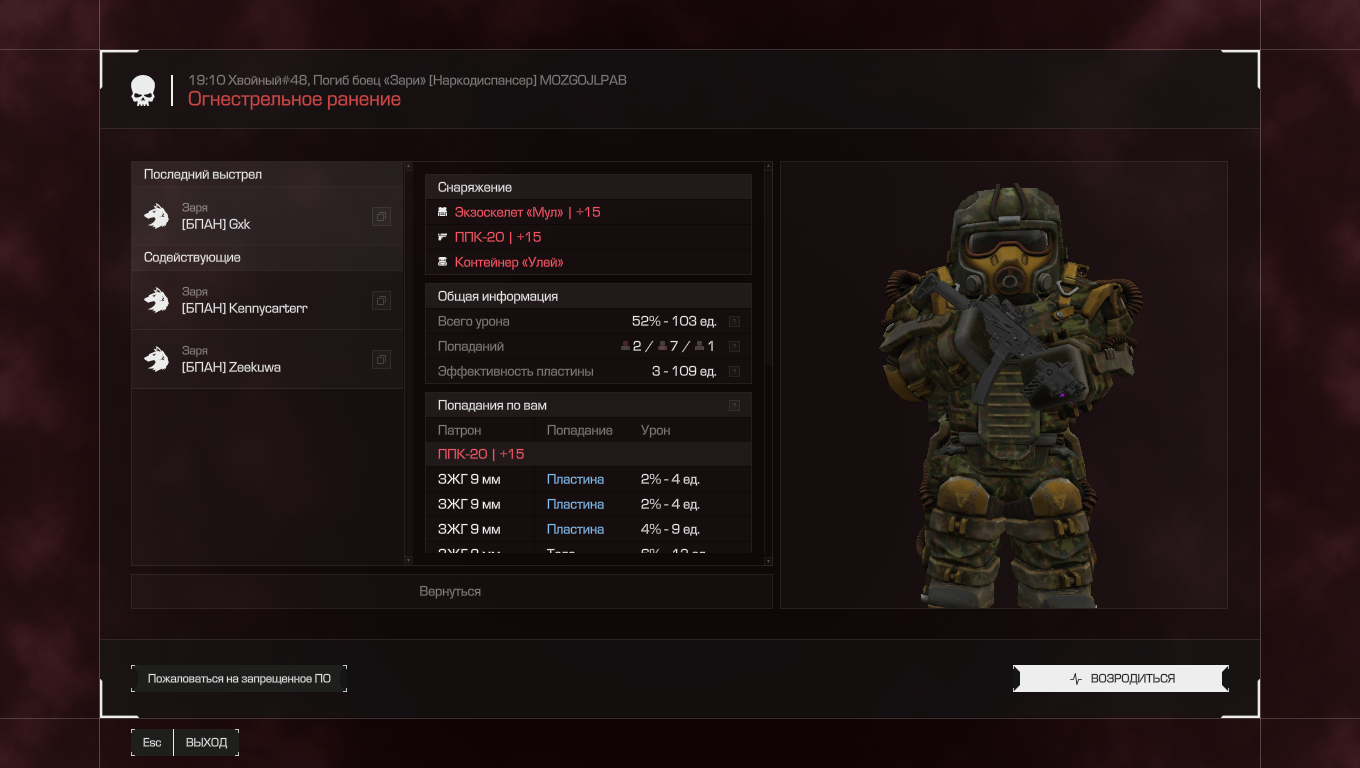Click the 52% - 103 ед. total damage value
The width and height of the screenshot is (1360, 768).
click(x=674, y=321)
